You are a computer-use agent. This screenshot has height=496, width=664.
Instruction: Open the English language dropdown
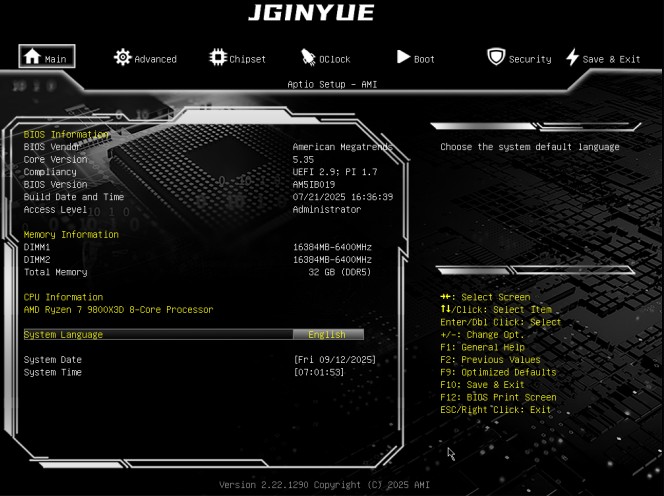pyautogui.click(x=328, y=335)
